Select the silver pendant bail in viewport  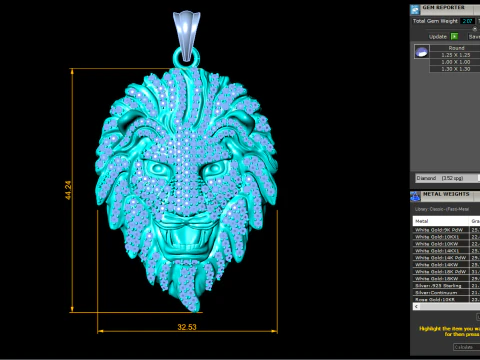[x=187, y=35]
